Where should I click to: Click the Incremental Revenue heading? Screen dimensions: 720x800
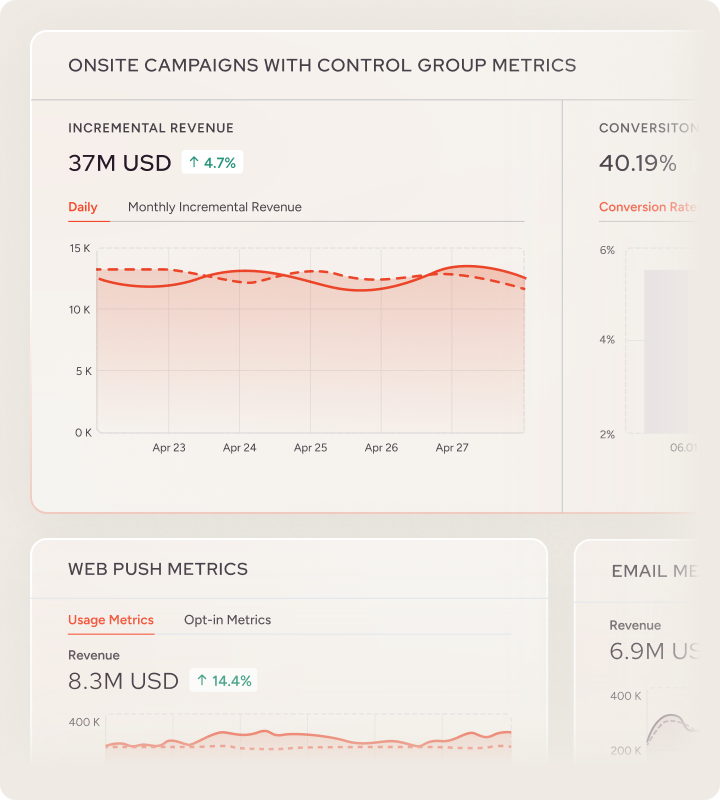click(151, 128)
